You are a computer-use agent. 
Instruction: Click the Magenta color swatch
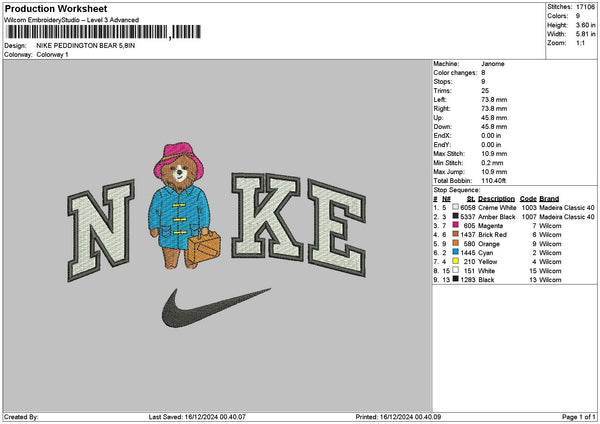click(x=455, y=225)
